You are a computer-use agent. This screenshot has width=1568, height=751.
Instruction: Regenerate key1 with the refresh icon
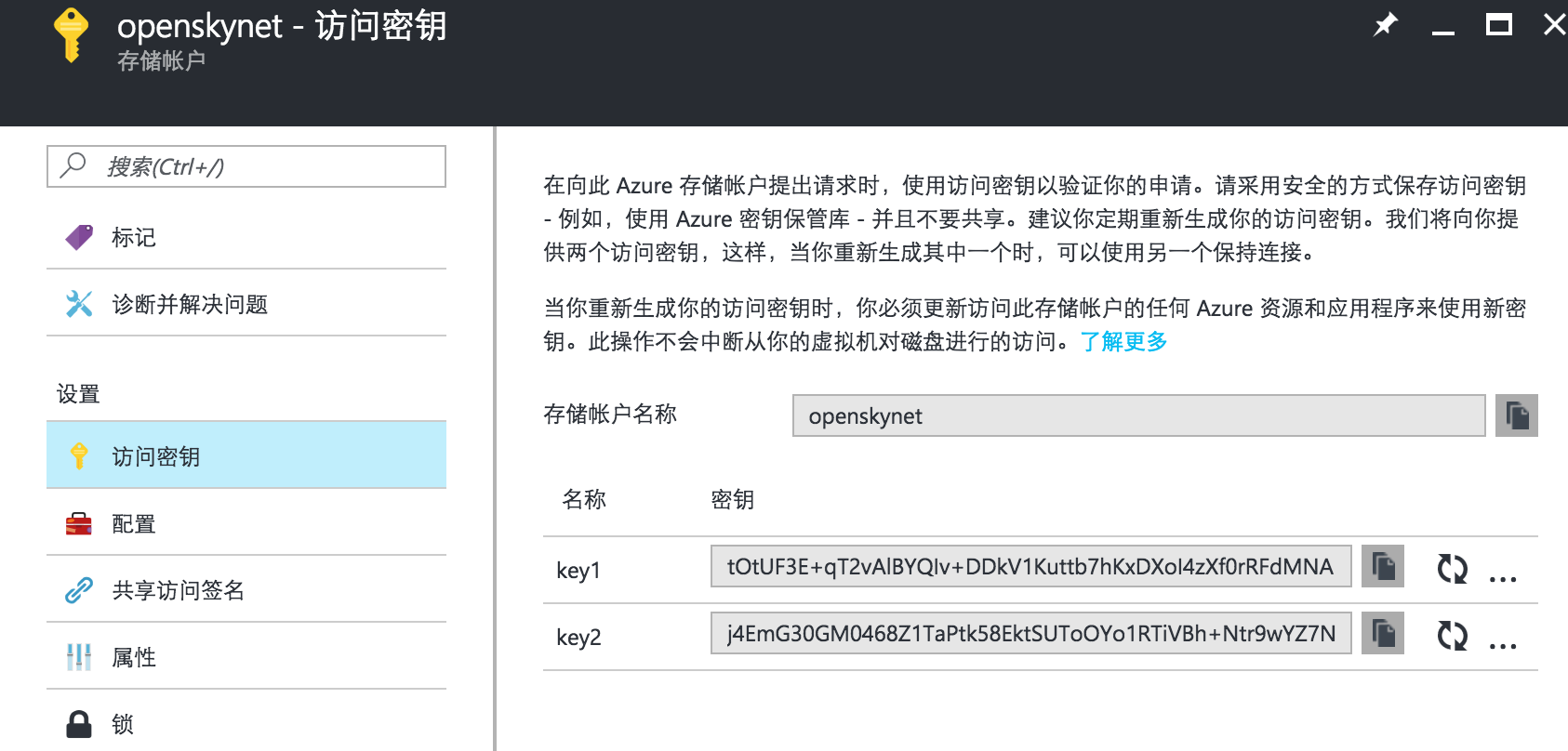(1452, 568)
